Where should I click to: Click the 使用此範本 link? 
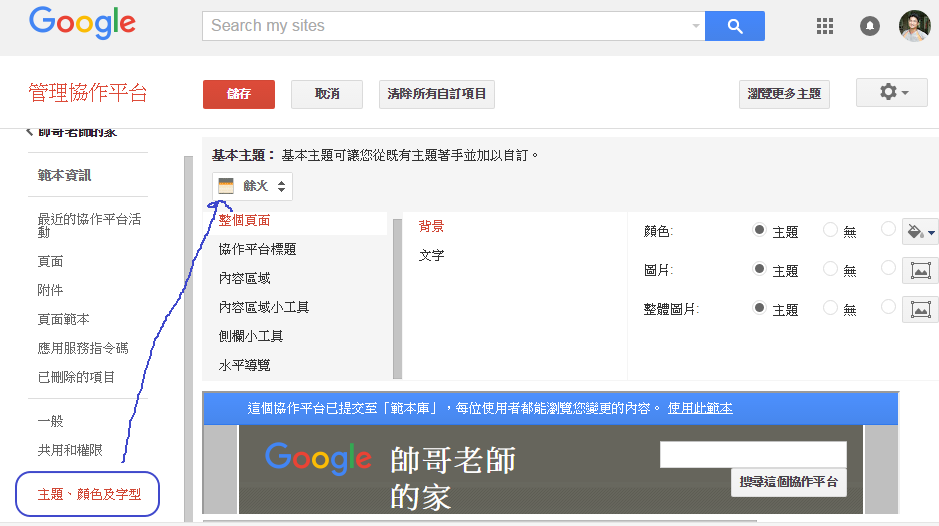click(700, 408)
